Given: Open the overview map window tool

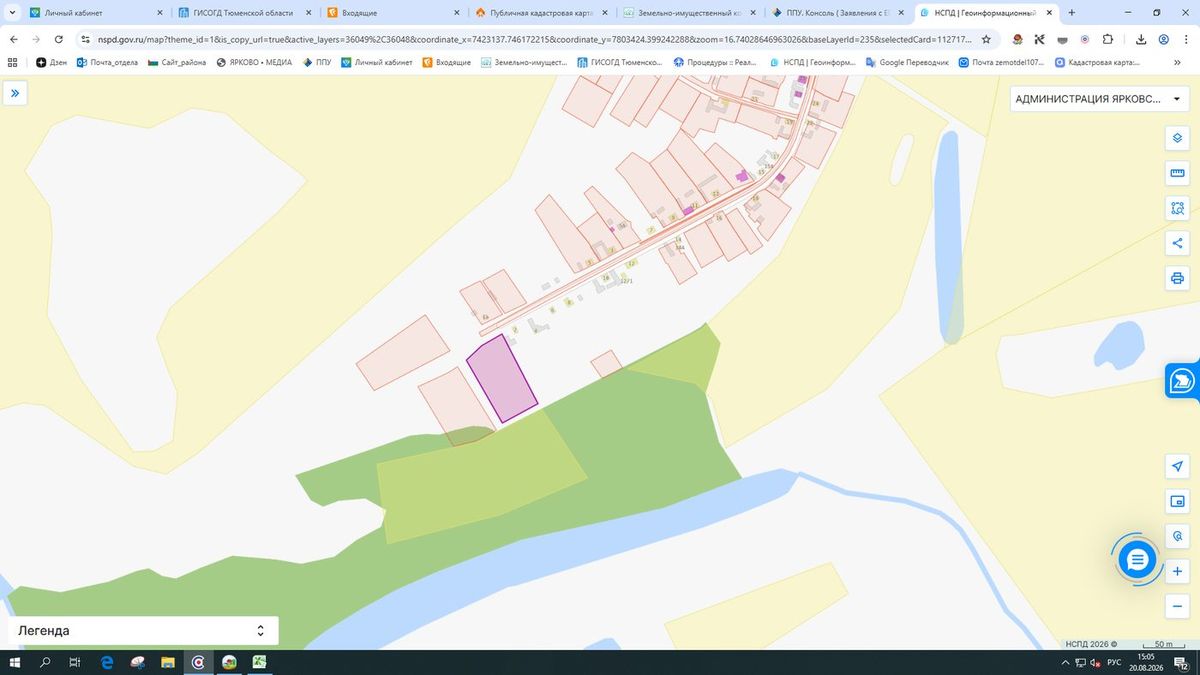Looking at the screenshot, I should (x=1177, y=502).
